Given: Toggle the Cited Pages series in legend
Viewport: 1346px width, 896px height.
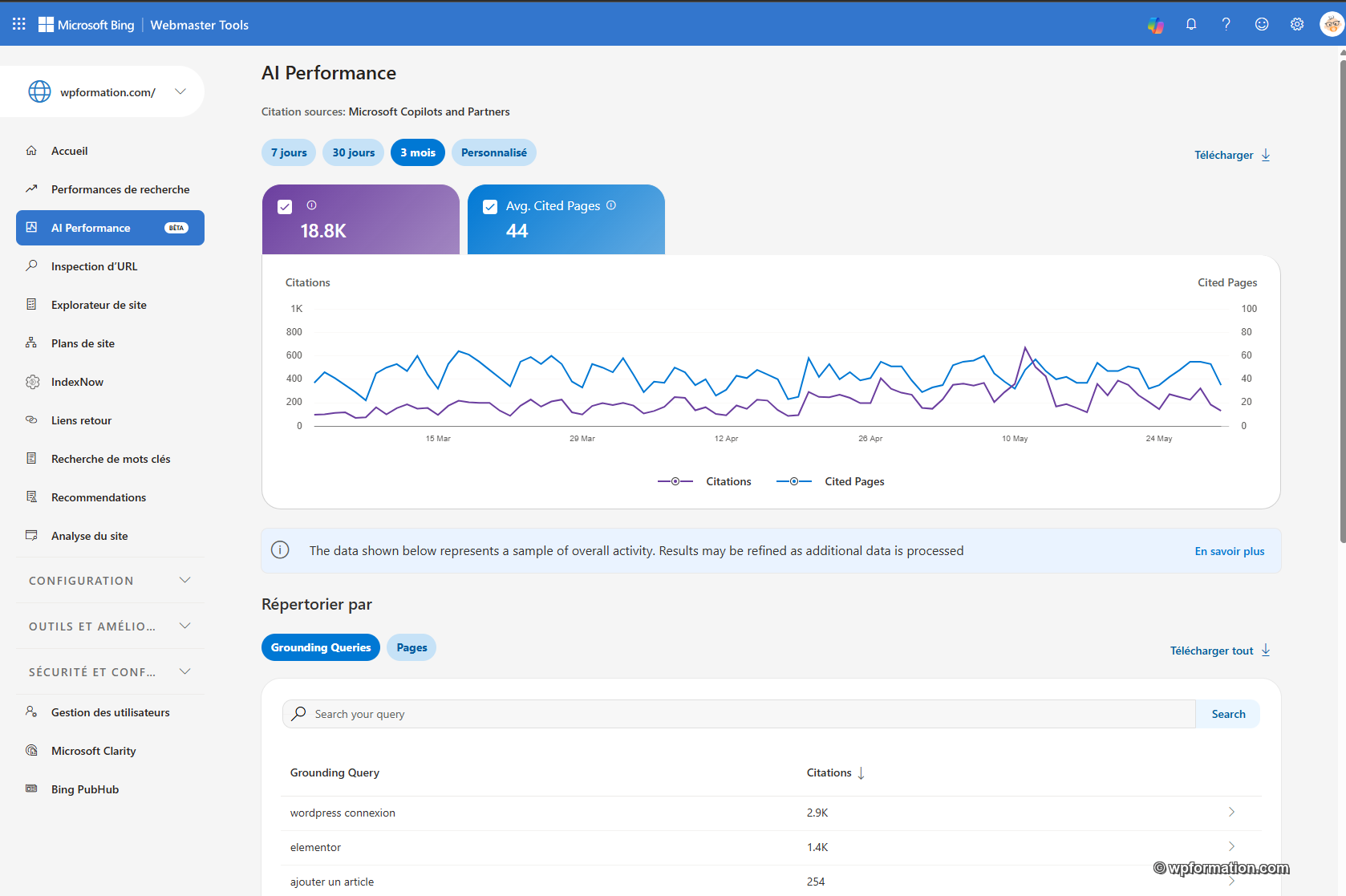Looking at the screenshot, I should 830,481.
